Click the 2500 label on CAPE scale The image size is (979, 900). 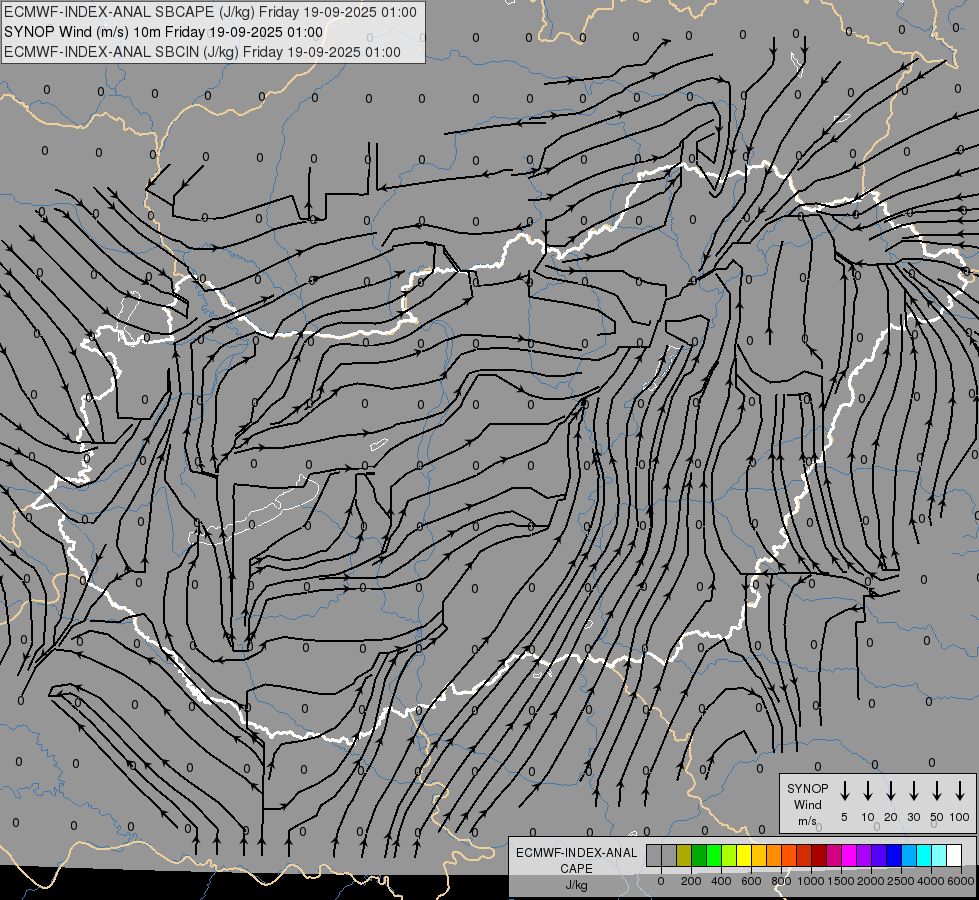[x=901, y=881]
